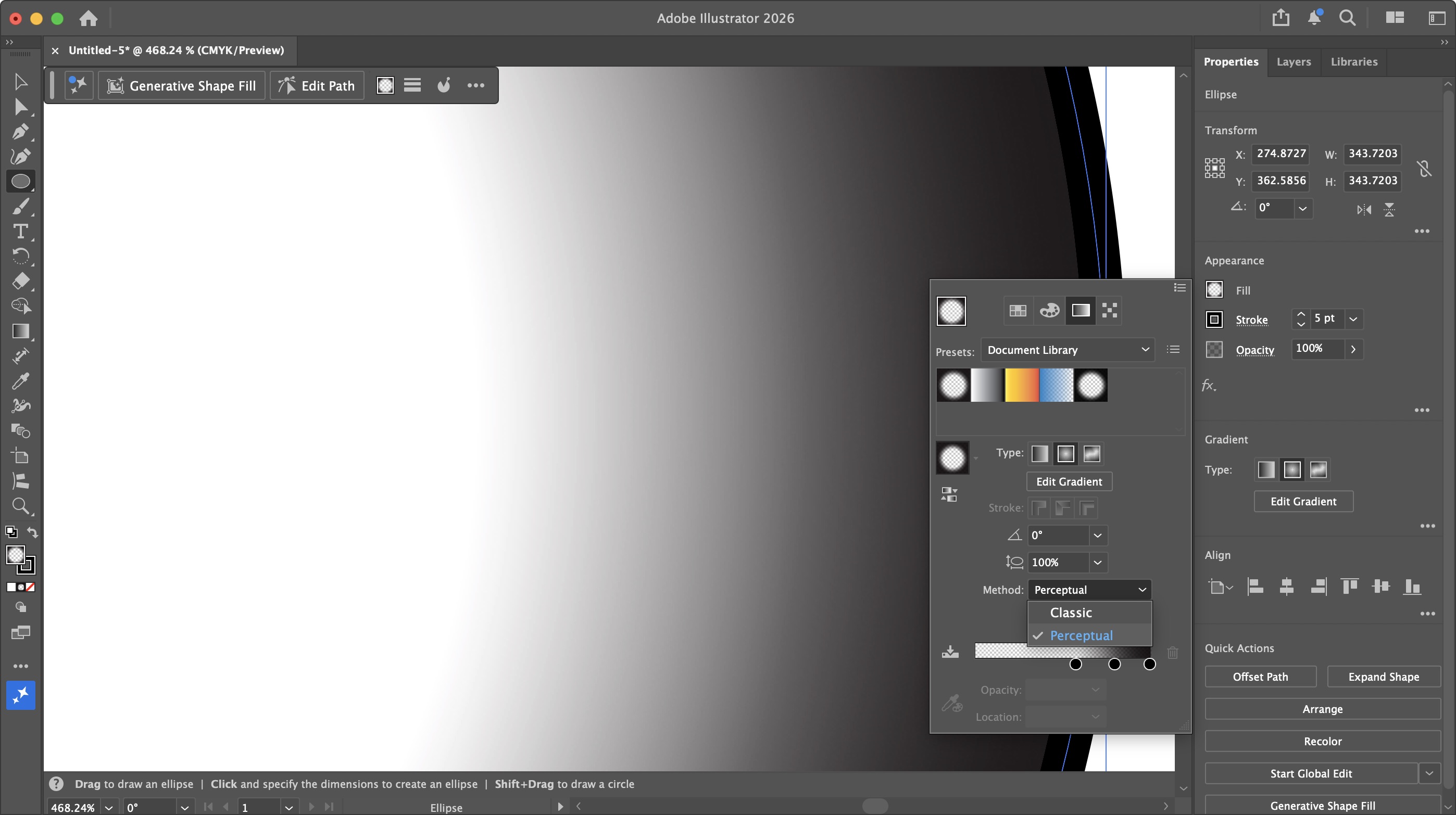
Task: Choose the radial gradient type icon
Action: click(x=1066, y=453)
